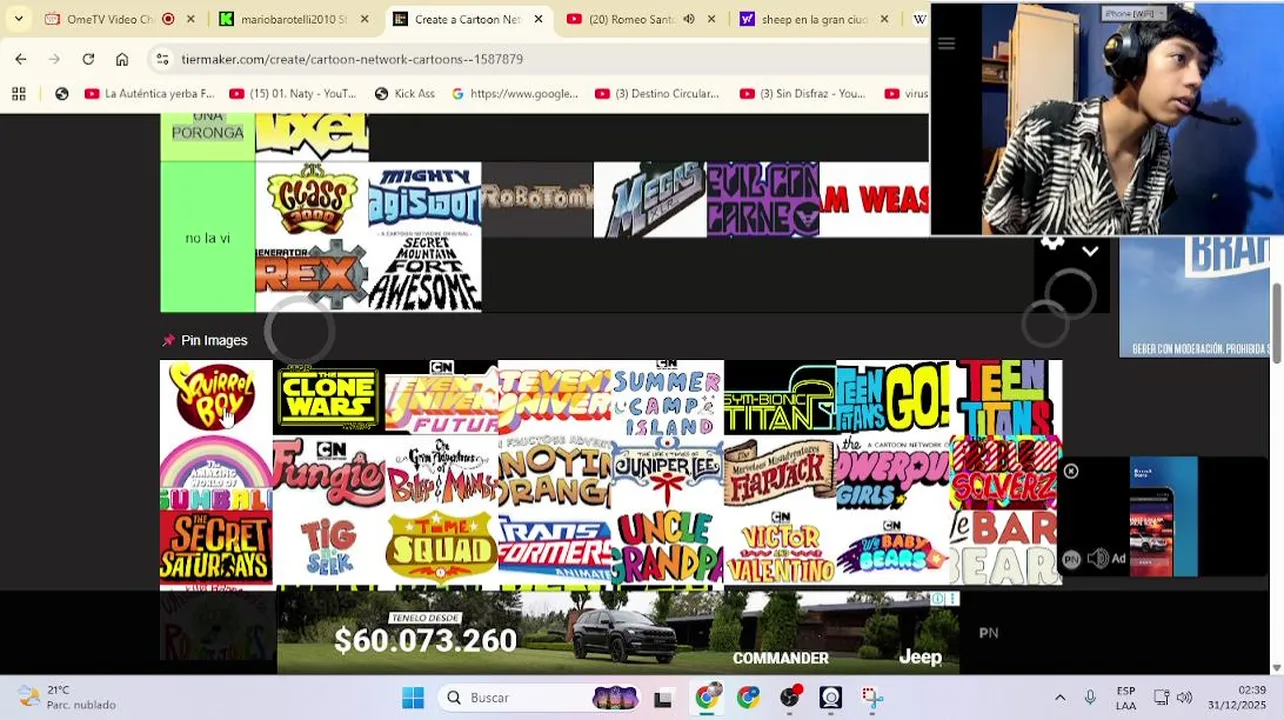Image resolution: width=1284 pixels, height=720 pixels.
Task: Pick the Tig n' Seek logo
Action: [x=329, y=547]
